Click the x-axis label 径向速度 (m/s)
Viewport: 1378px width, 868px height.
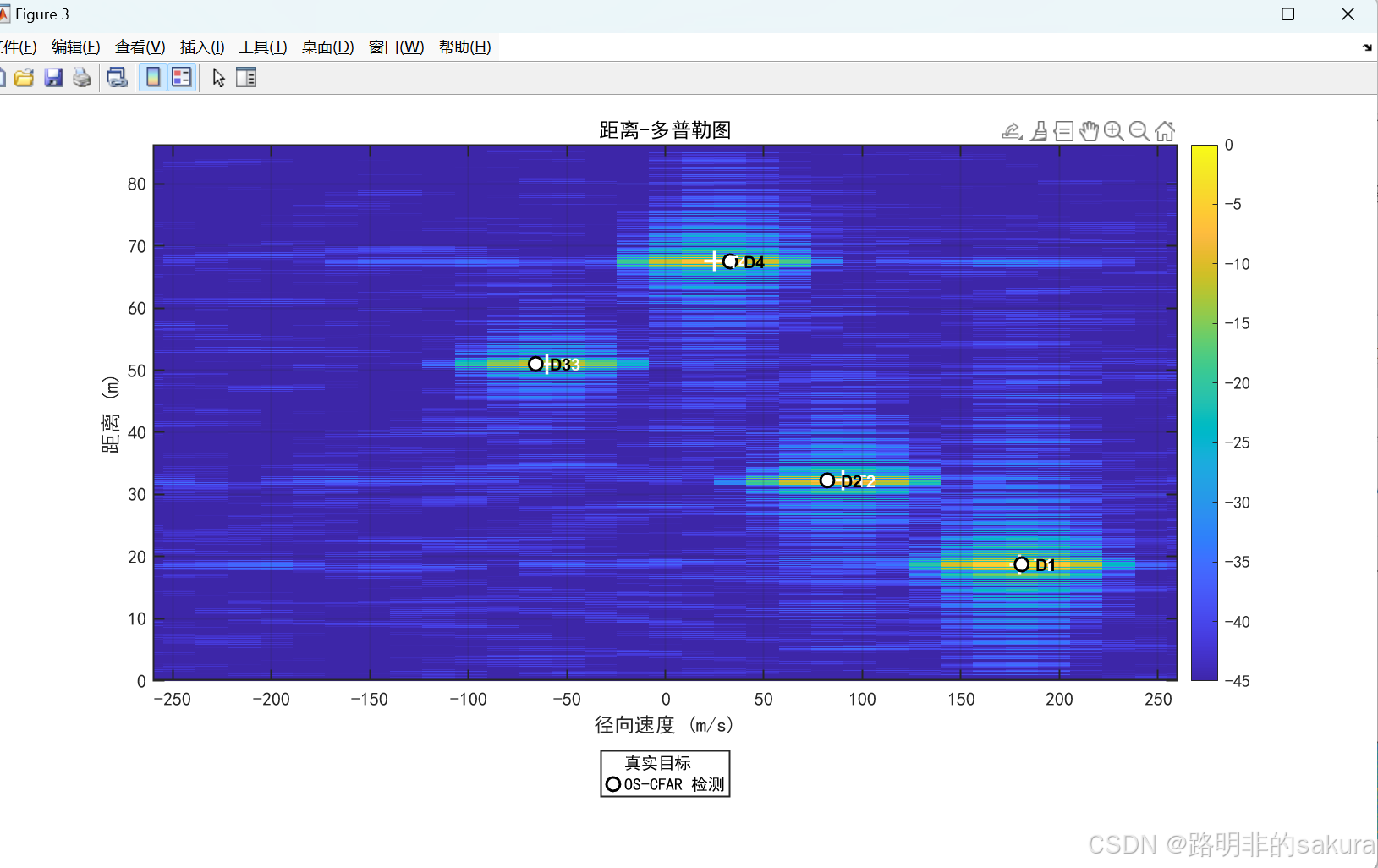tap(664, 725)
